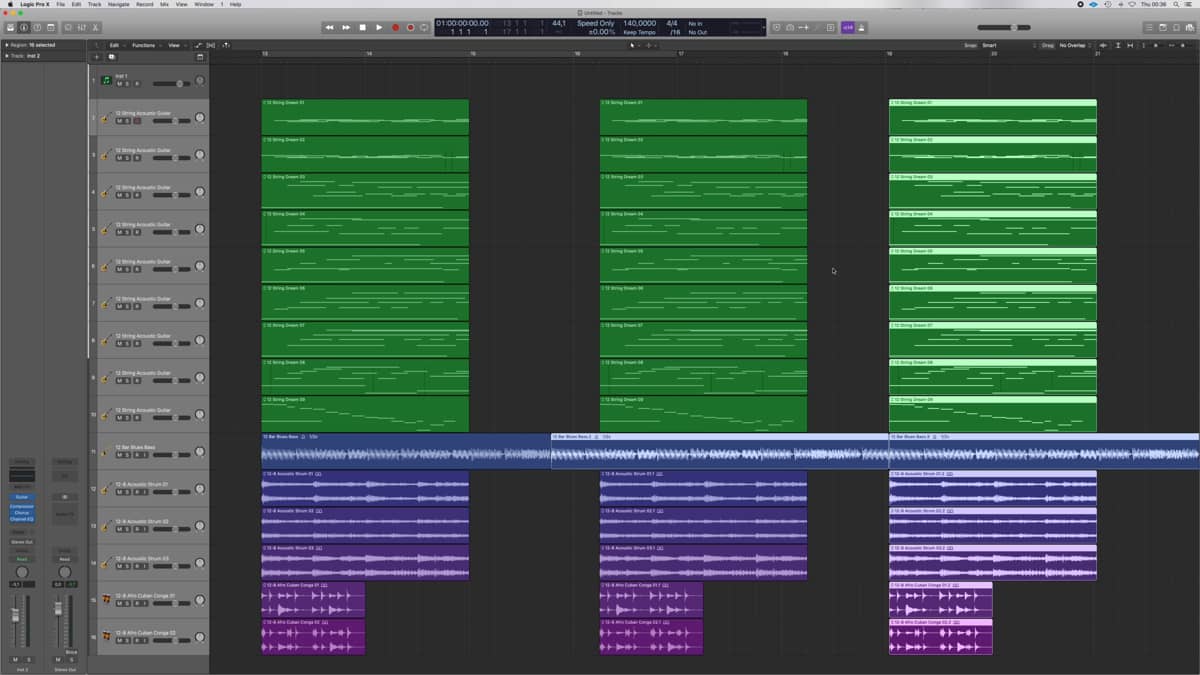1200x675 pixels.
Task: Open the Editors scissors icon
Action: click(x=96, y=27)
